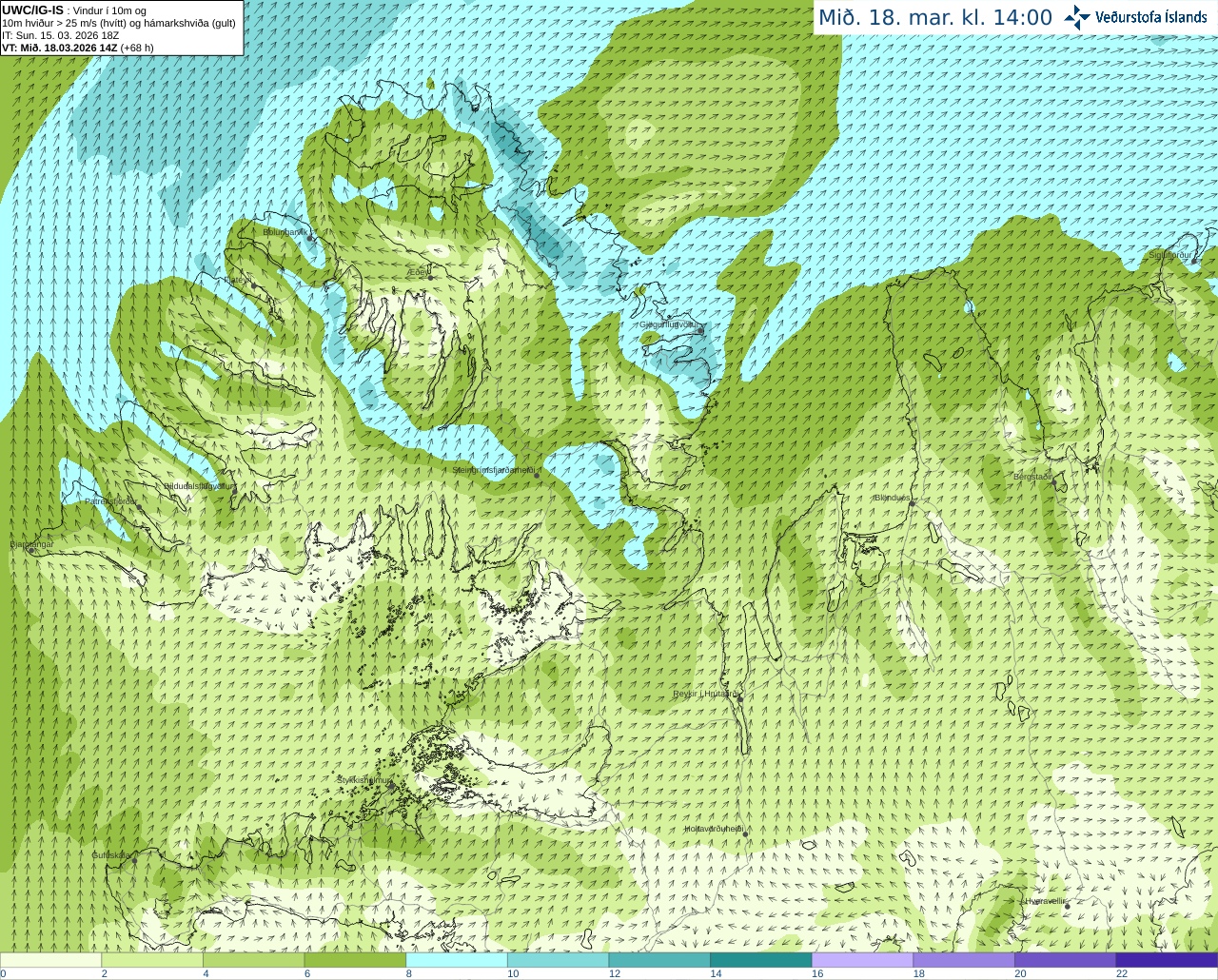This screenshot has width=1218, height=980.
Task: Click the Patreksfjörður station label
Action: pyautogui.click(x=111, y=500)
